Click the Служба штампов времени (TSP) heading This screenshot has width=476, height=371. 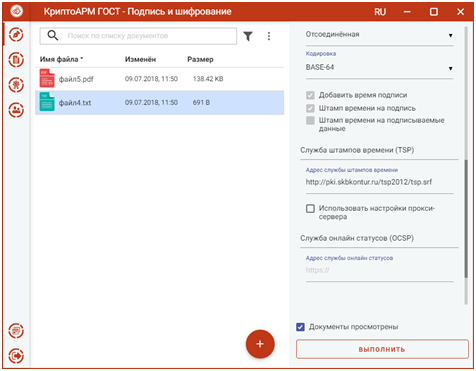point(357,150)
